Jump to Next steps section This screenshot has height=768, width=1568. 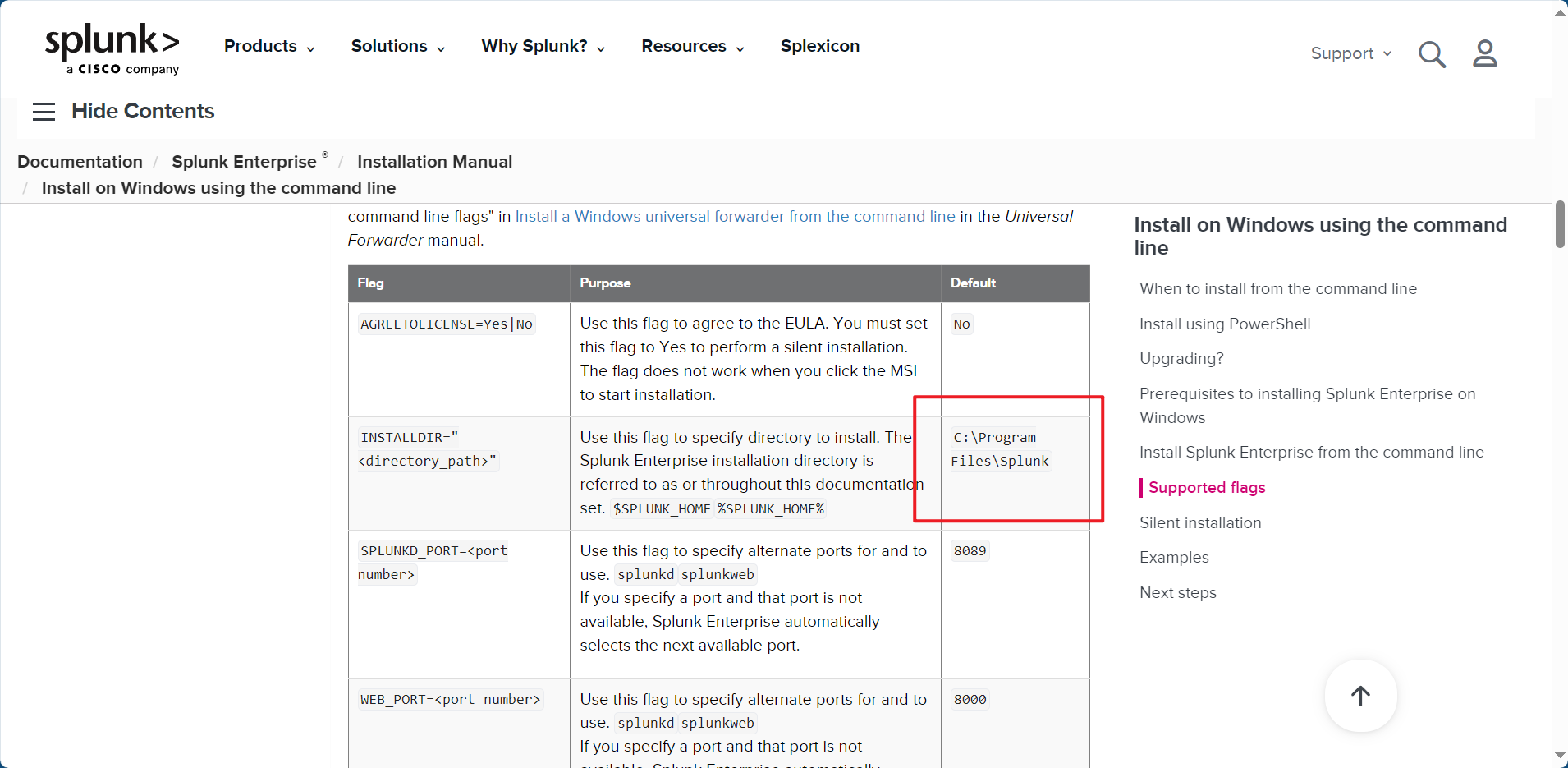pos(1177,592)
